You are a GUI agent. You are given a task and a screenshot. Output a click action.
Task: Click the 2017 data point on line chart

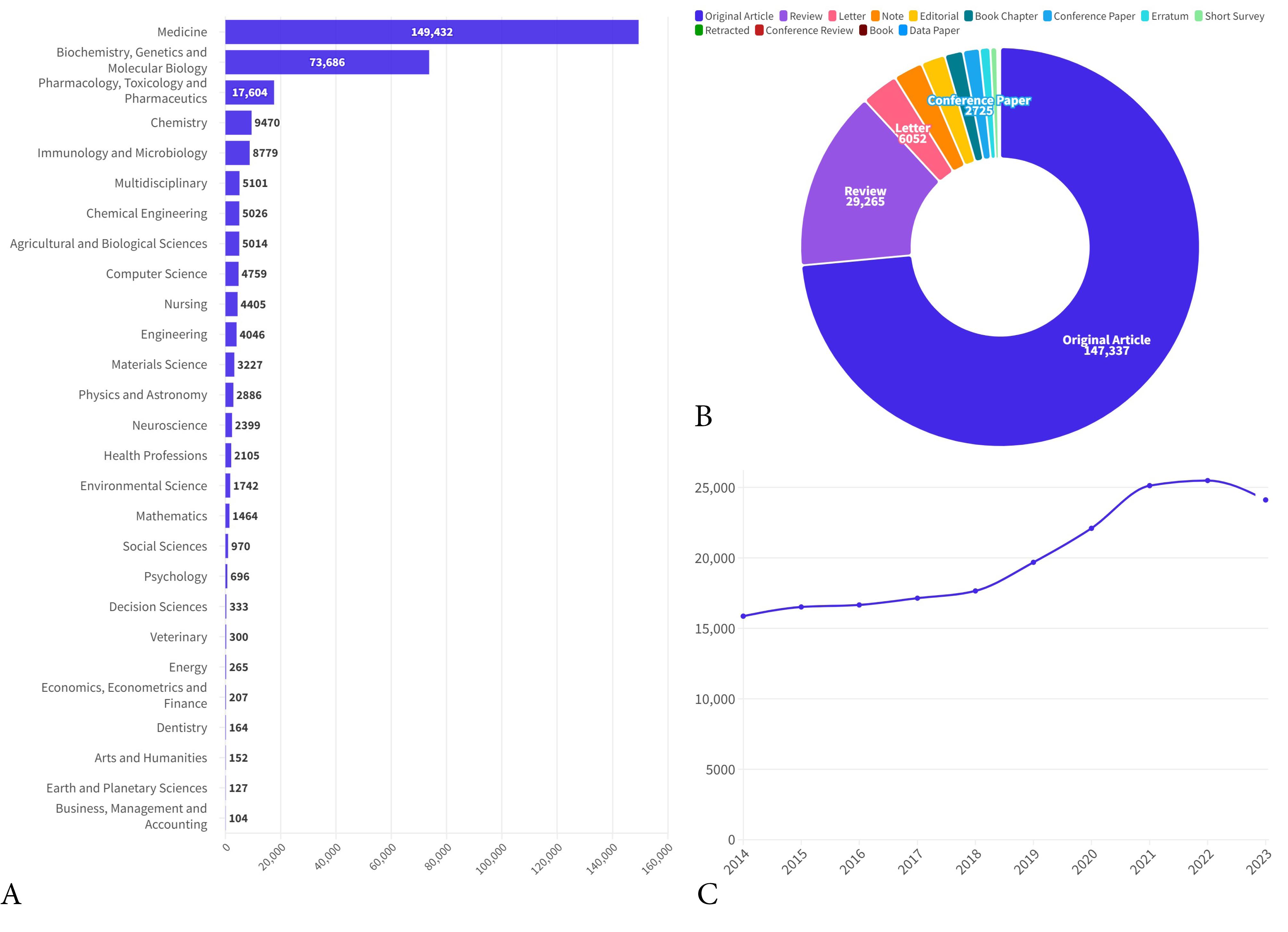[918, 598]
